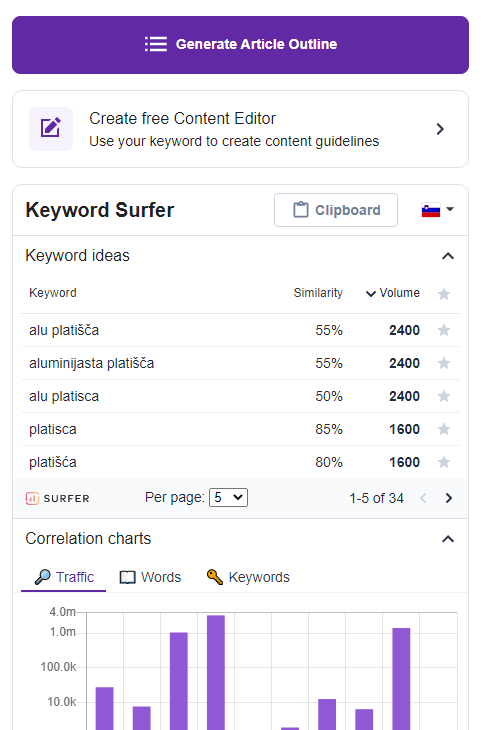Click the Keyword Surfer title
Screen dimensions: 483x730
(x=100, y=210)
